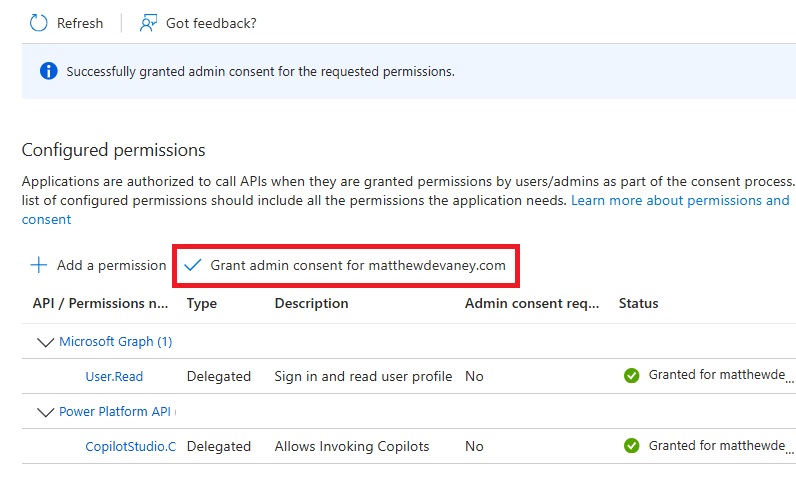Collapse the Power Platform API group chevron
The height and width of the screenshot is (500, 796).
(x=44, y=412)
